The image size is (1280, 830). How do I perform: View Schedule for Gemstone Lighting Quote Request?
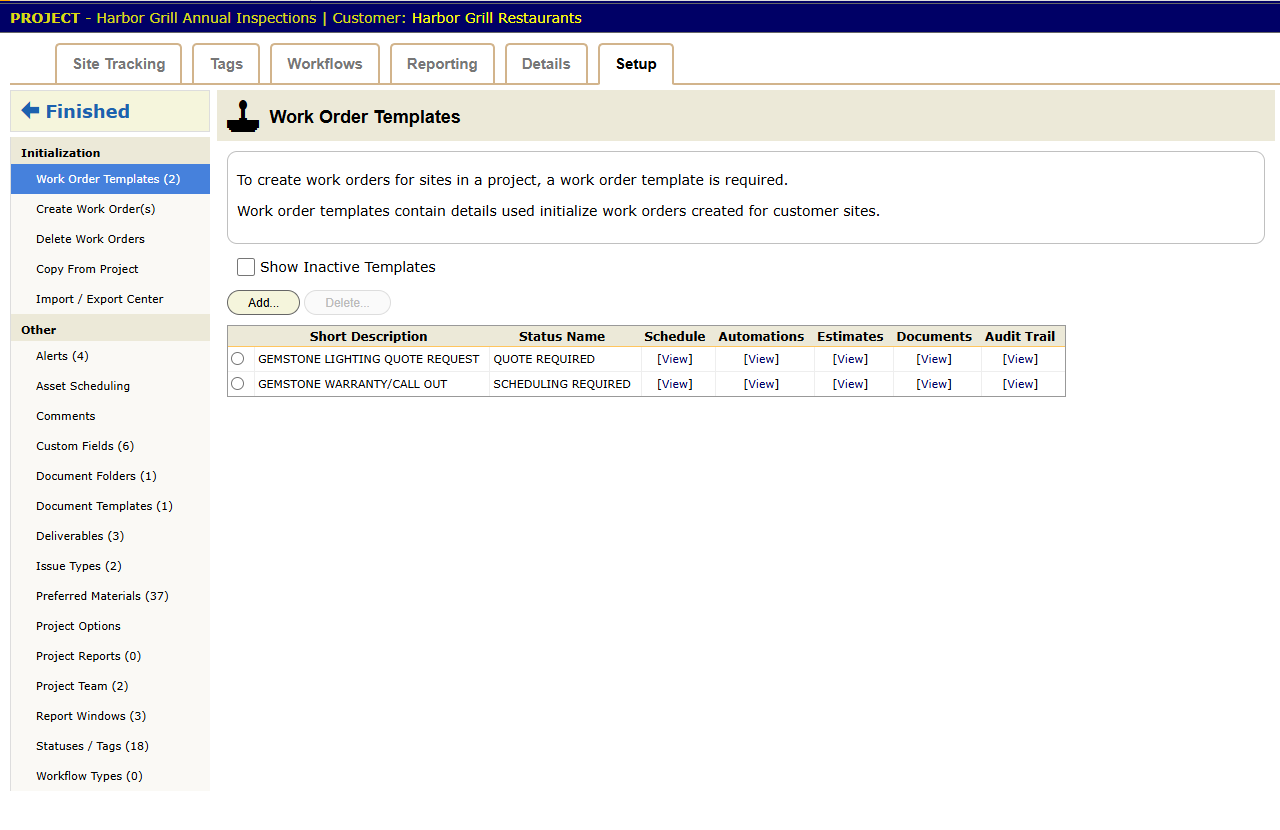point(675,359)
